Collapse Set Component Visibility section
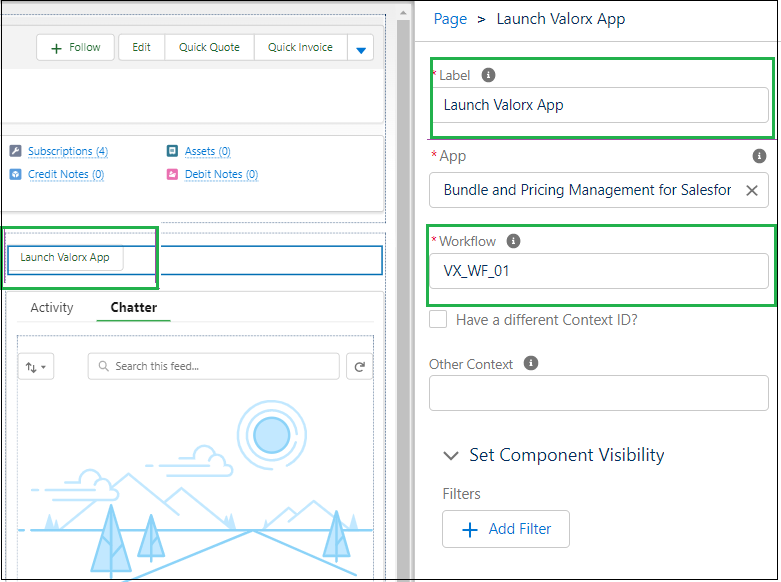Screen dimensions: 781x582 click(451, 455)
